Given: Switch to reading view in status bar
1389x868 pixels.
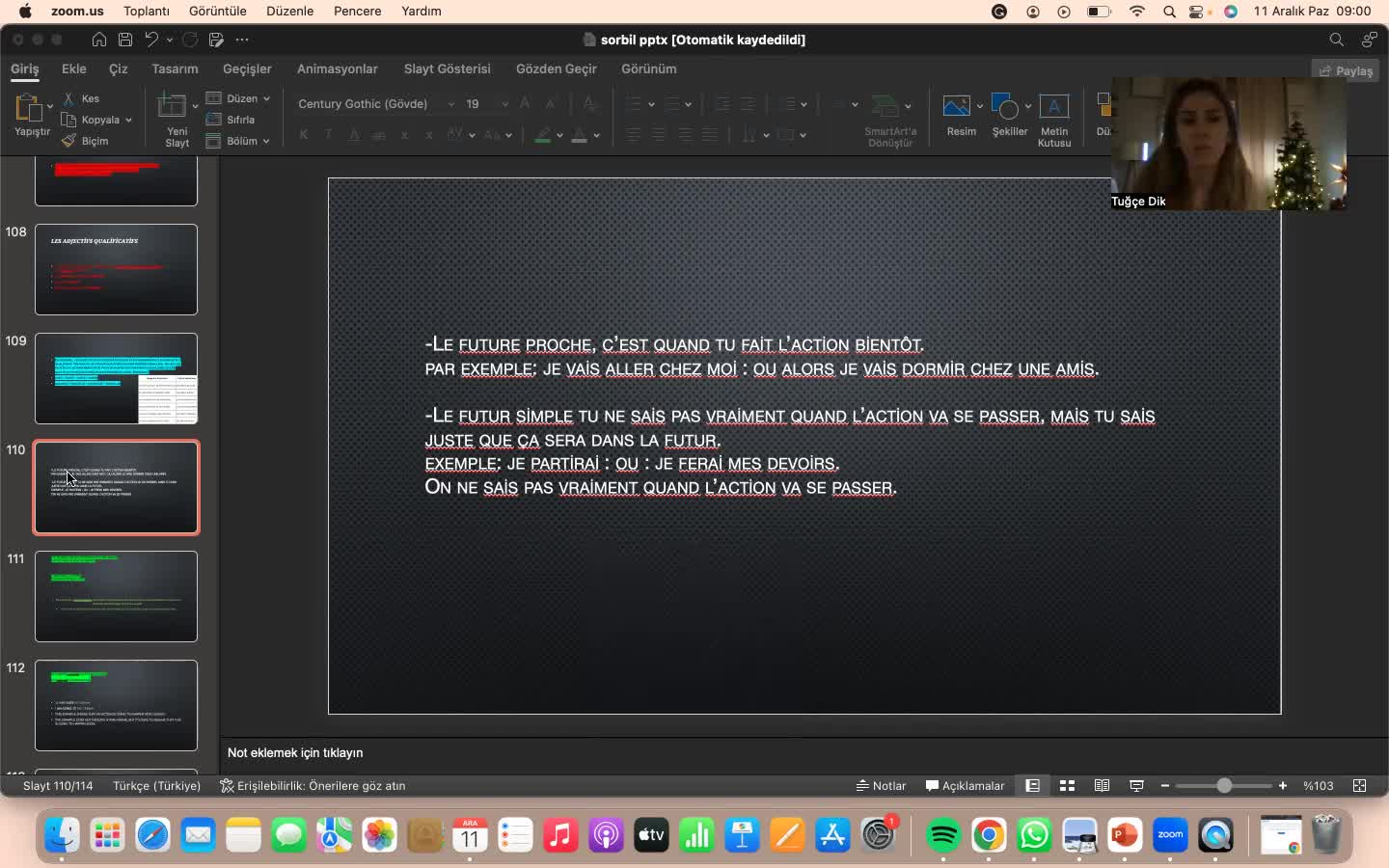Looking at the screenshot, I should pyautogui.click(x=1102, y=786).
